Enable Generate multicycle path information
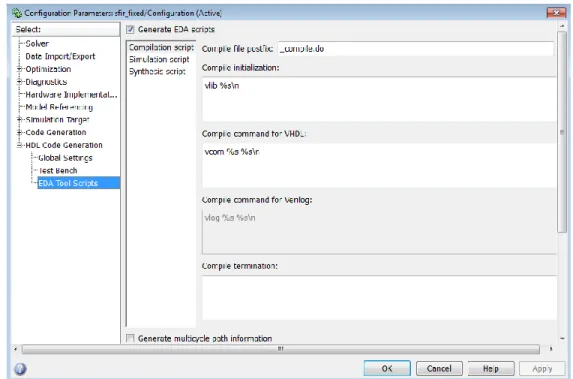This screenshot has height=379, width=573. (130, 338)
